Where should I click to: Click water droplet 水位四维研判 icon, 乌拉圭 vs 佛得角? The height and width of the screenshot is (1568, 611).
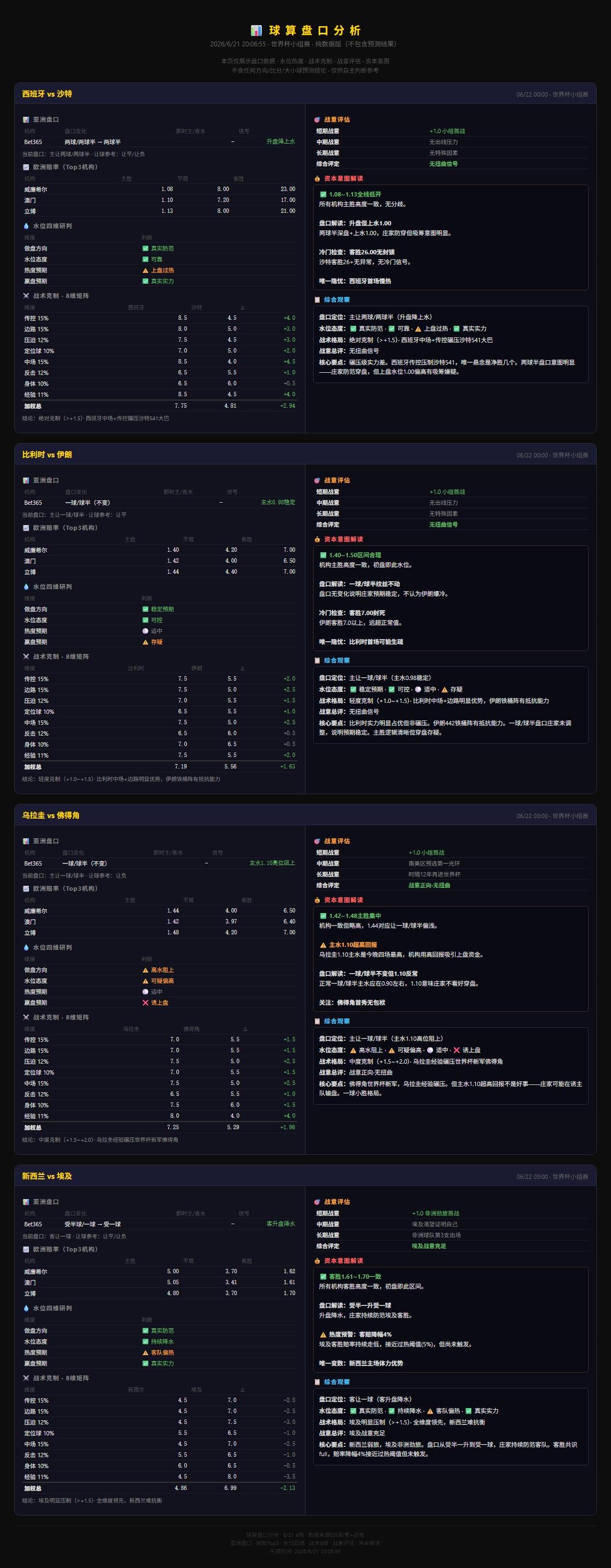click(x=26, y=948)
